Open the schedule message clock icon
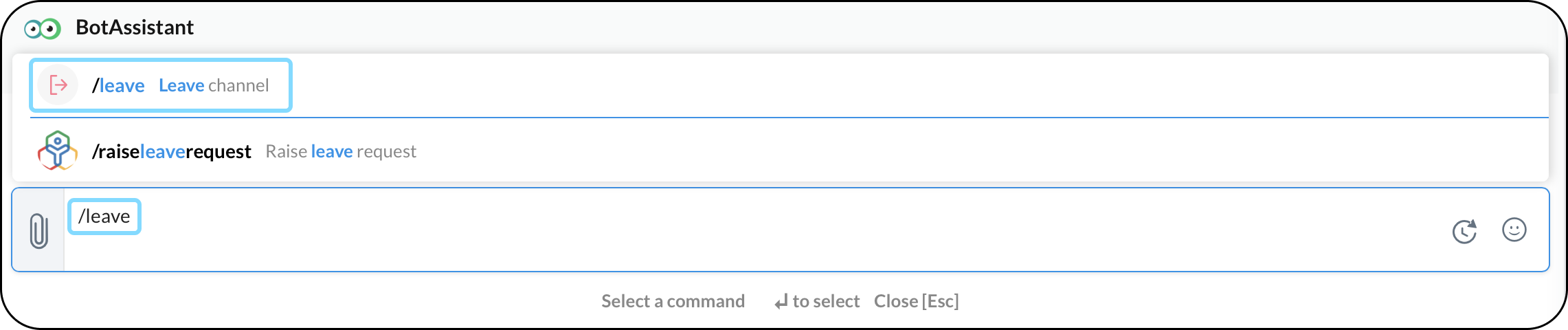Image resolution: width=1568 pixels, height=330 pixels. point(1464,231)
